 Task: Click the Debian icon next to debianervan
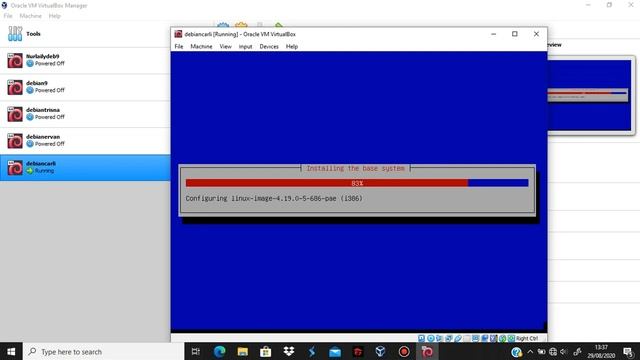15,141
